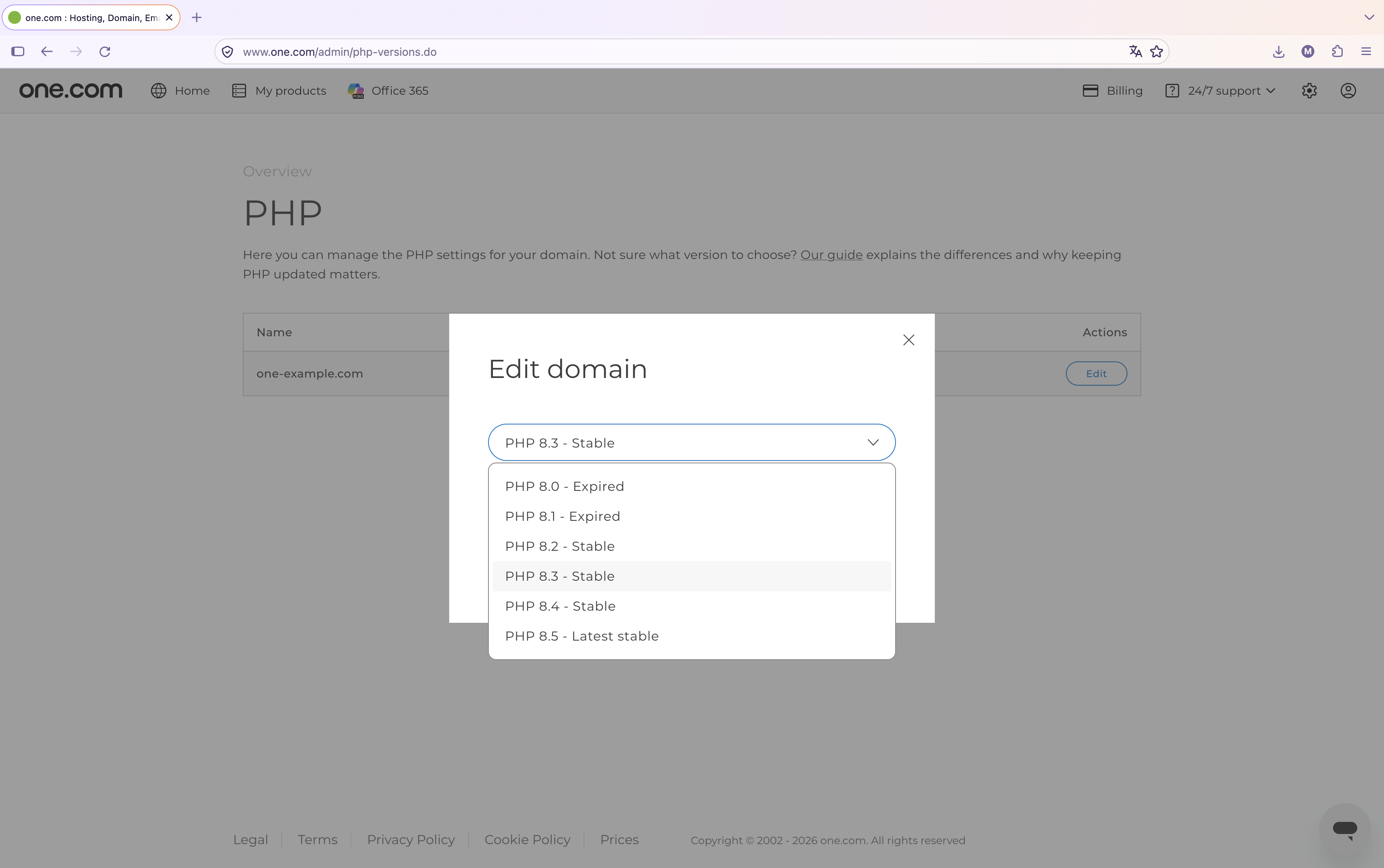Open the Cookie Policy footer link
1384x868 pixels.
tap(527, 839)
